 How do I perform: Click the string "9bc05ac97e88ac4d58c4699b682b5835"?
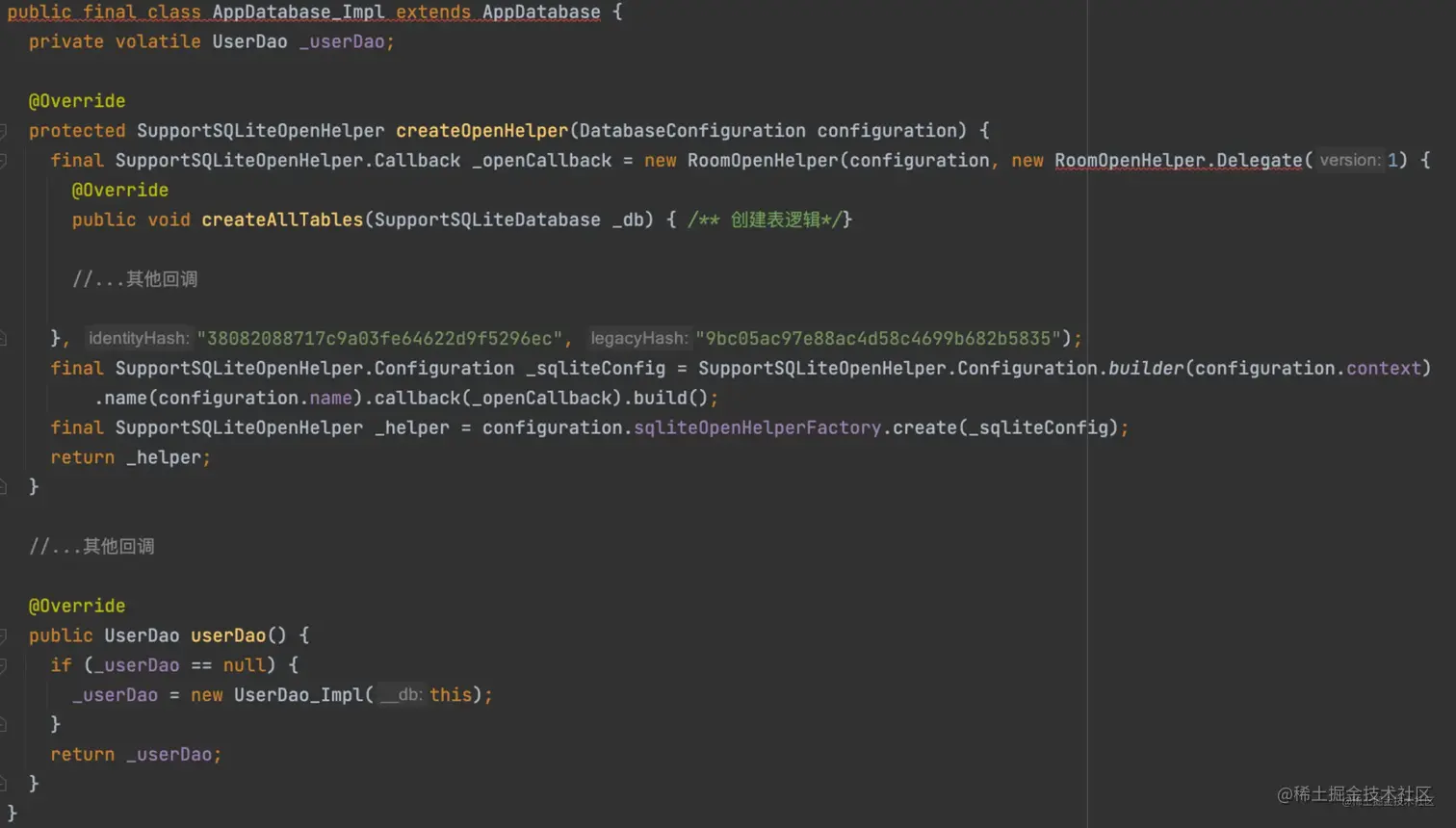coord(878,339)
